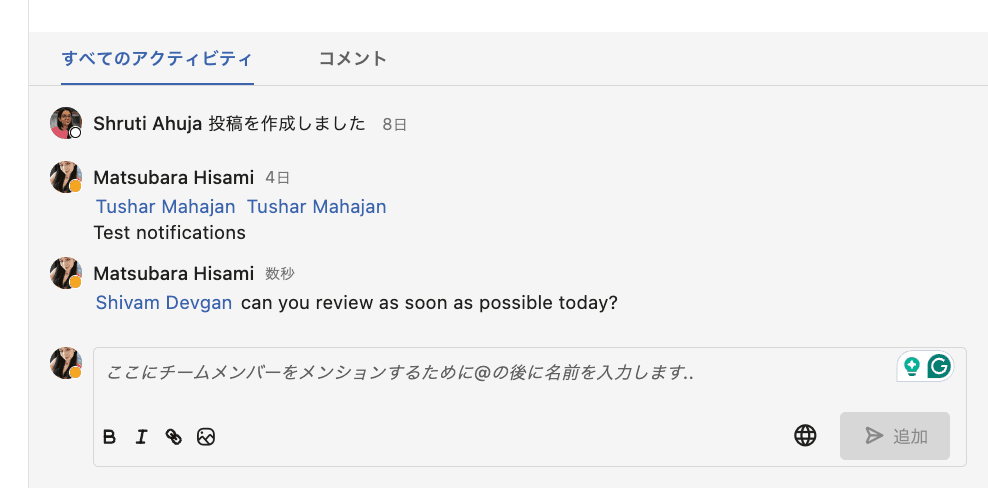Screen dimensions: 988x488
Task: Toggle italic formatting in comment editor
Action: (141, 436)
